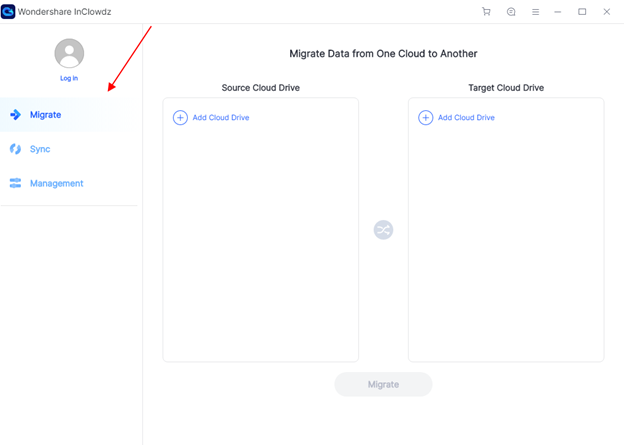
Task: Click the Wondershare InClowdz app logo
Action: pos(8,12)
